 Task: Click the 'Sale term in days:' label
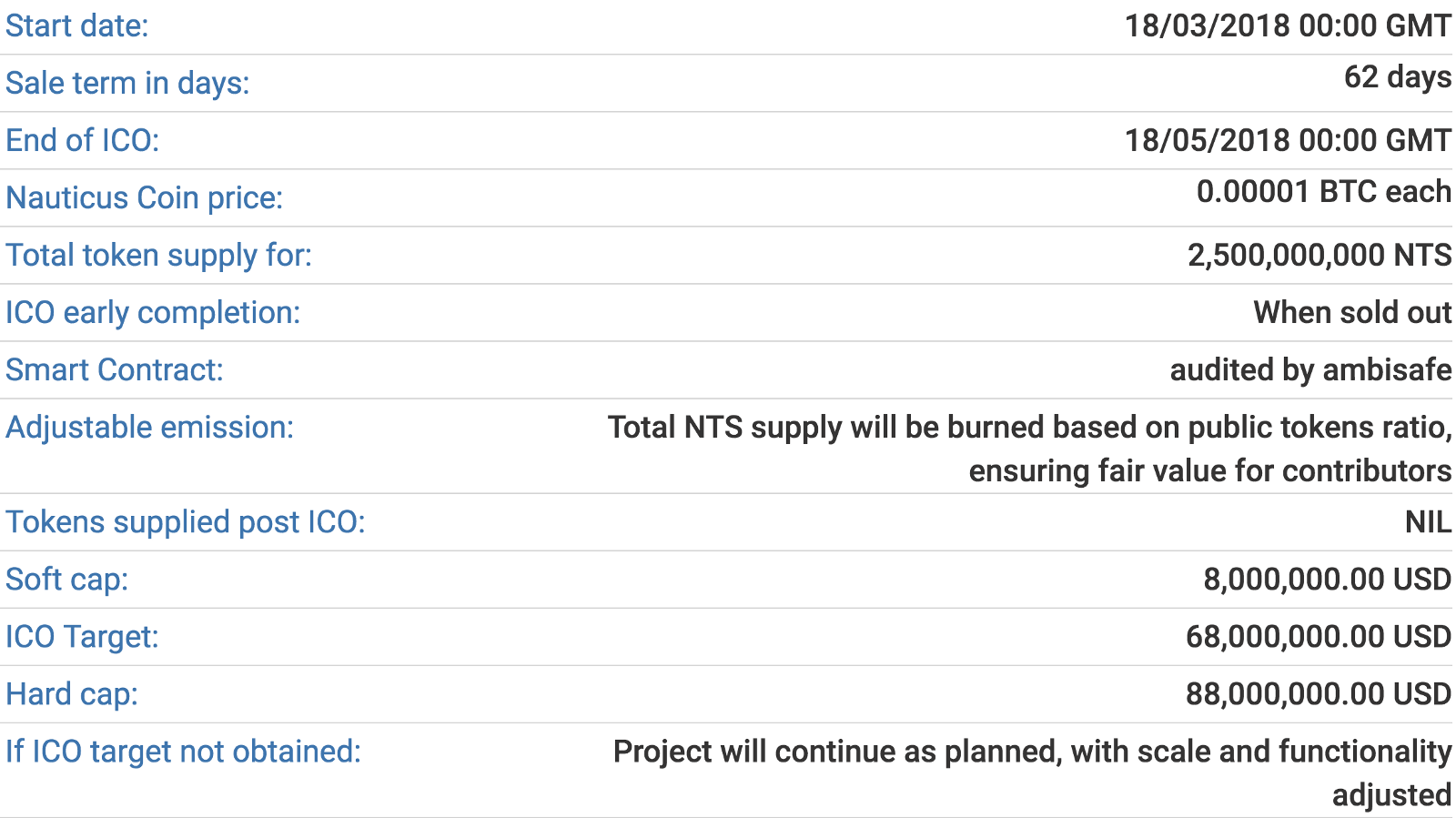pyautogui.click(x=127, y=83)
